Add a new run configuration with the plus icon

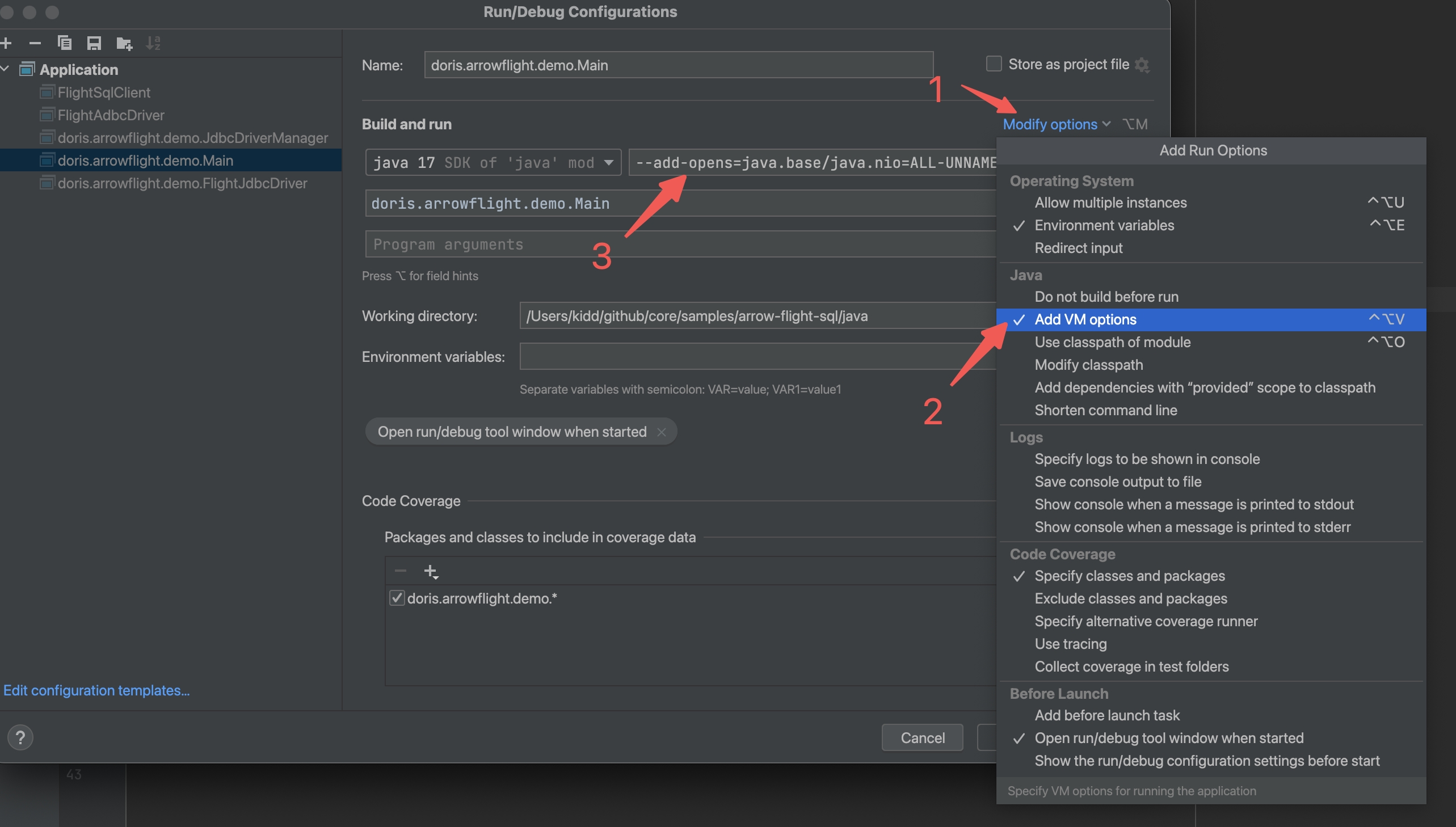pyautogui.click(x=7, y=43)
